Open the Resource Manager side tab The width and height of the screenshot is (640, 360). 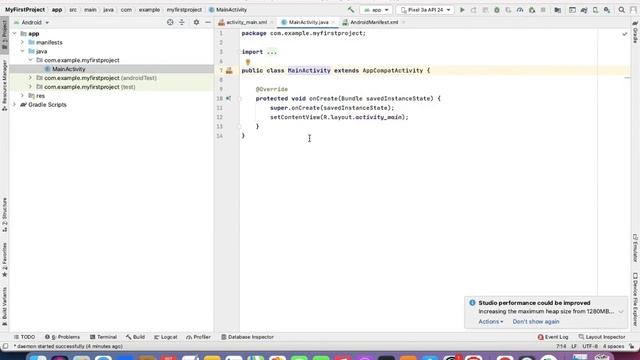(x=4, y=85)
